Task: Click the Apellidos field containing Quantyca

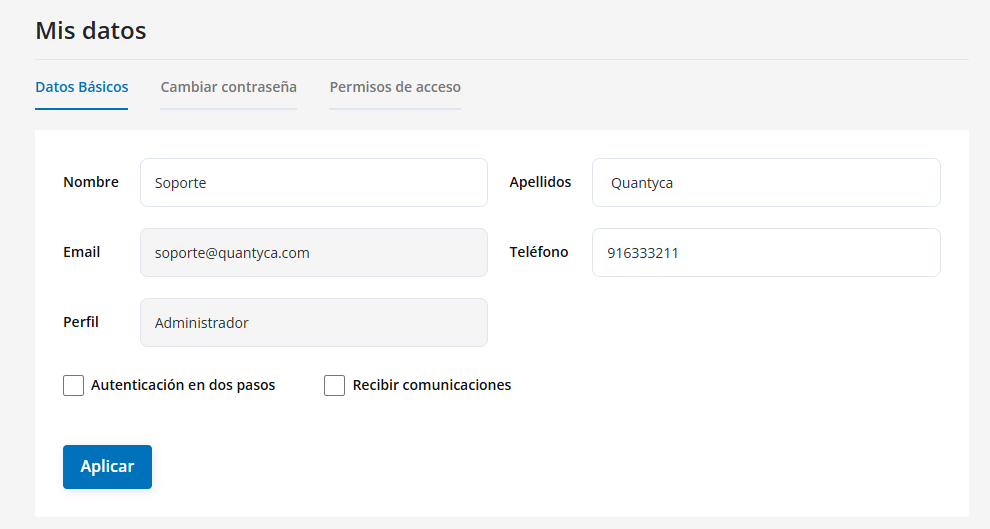Action: pyautogui.click(x=766, y=182)
